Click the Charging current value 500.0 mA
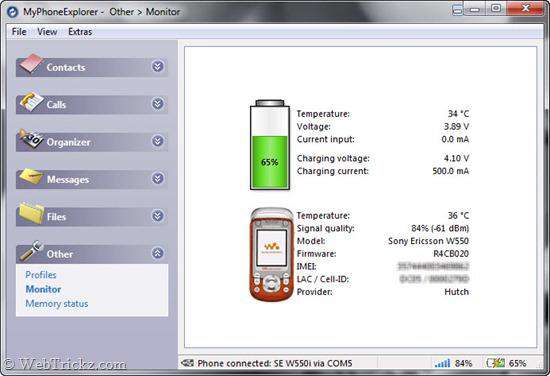Screen dimensions: 550x376 pos(451,171)
